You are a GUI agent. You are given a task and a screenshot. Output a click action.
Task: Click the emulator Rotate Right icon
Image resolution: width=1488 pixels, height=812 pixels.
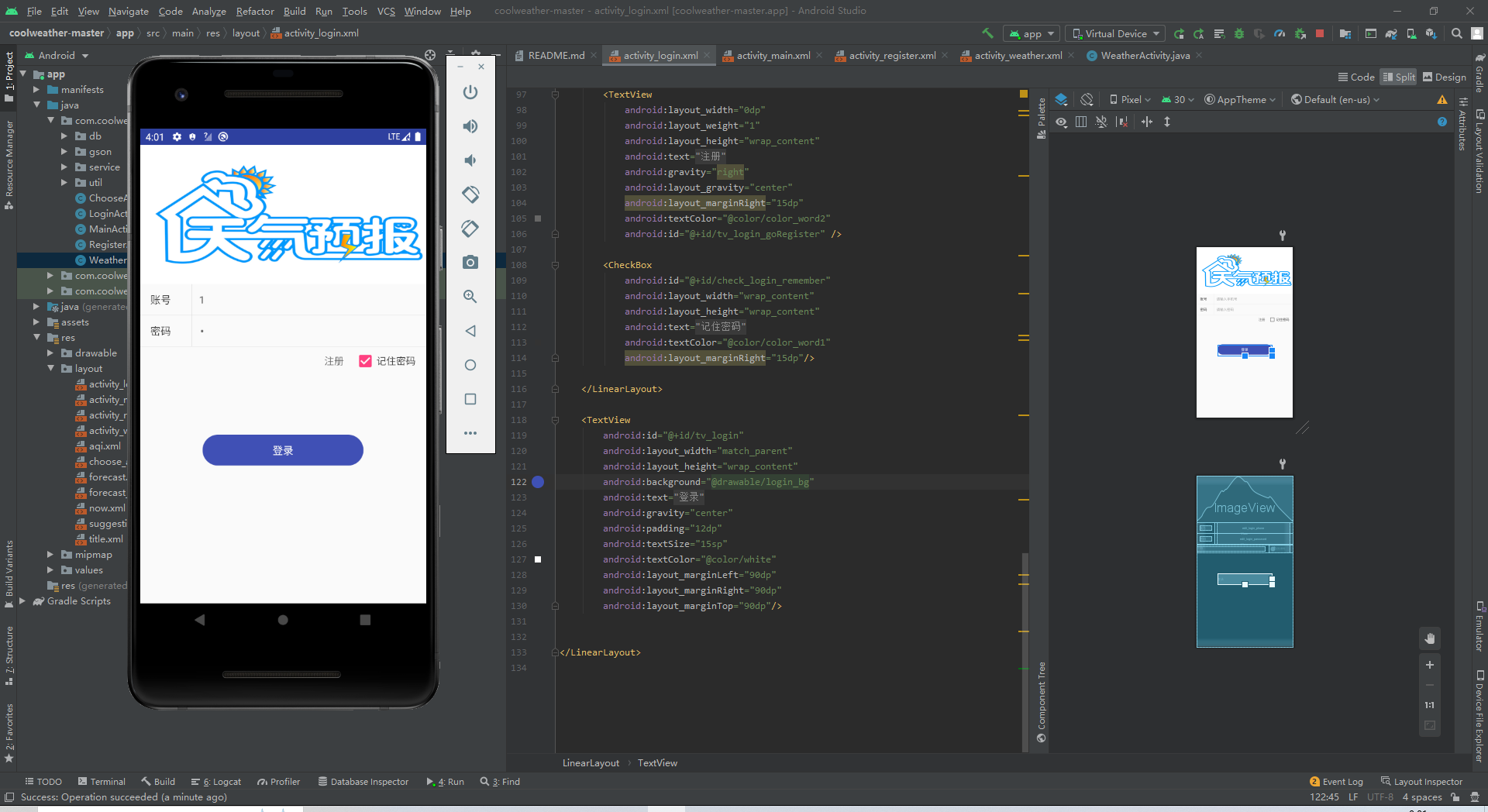(470, 229)
